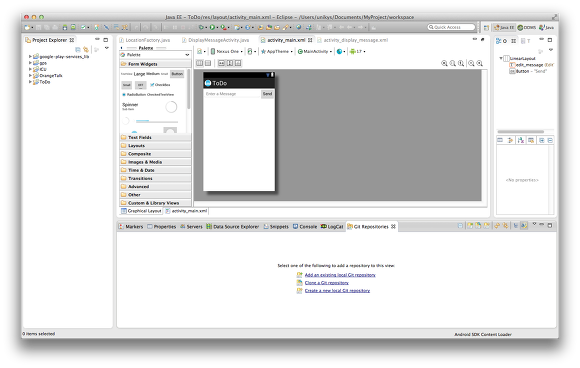Click the Enter a Message field in preview
580x368 pixels.
[x=232, y=94]
